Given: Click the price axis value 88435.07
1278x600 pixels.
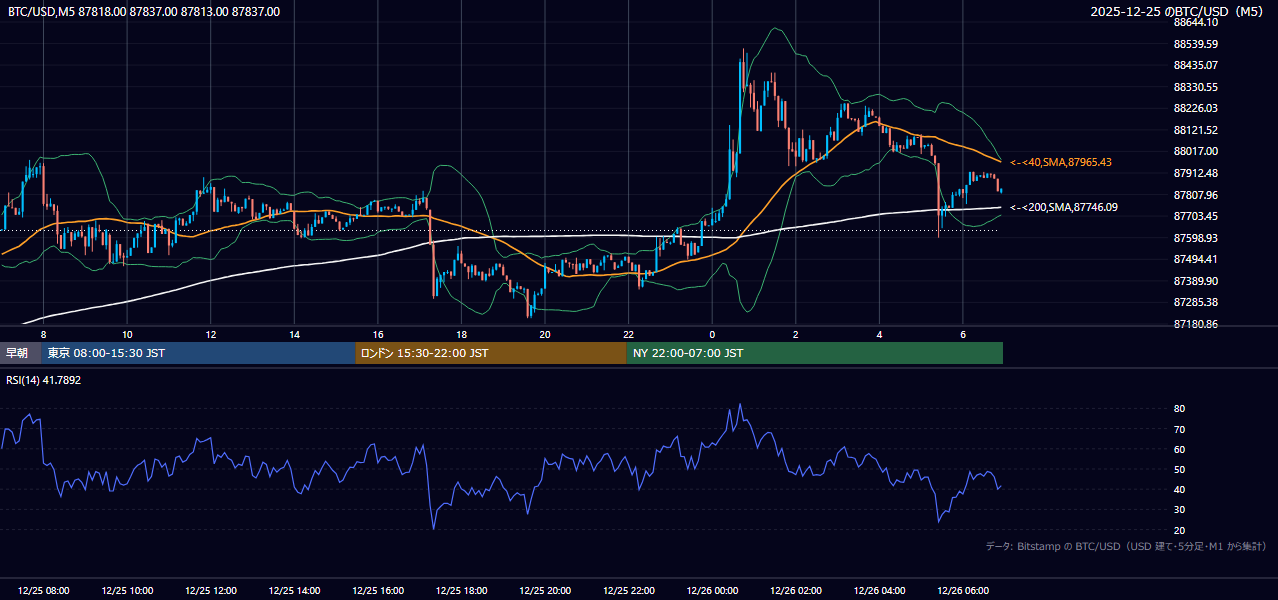Looking at the screenshot, I should click(x=1196, y=65).
